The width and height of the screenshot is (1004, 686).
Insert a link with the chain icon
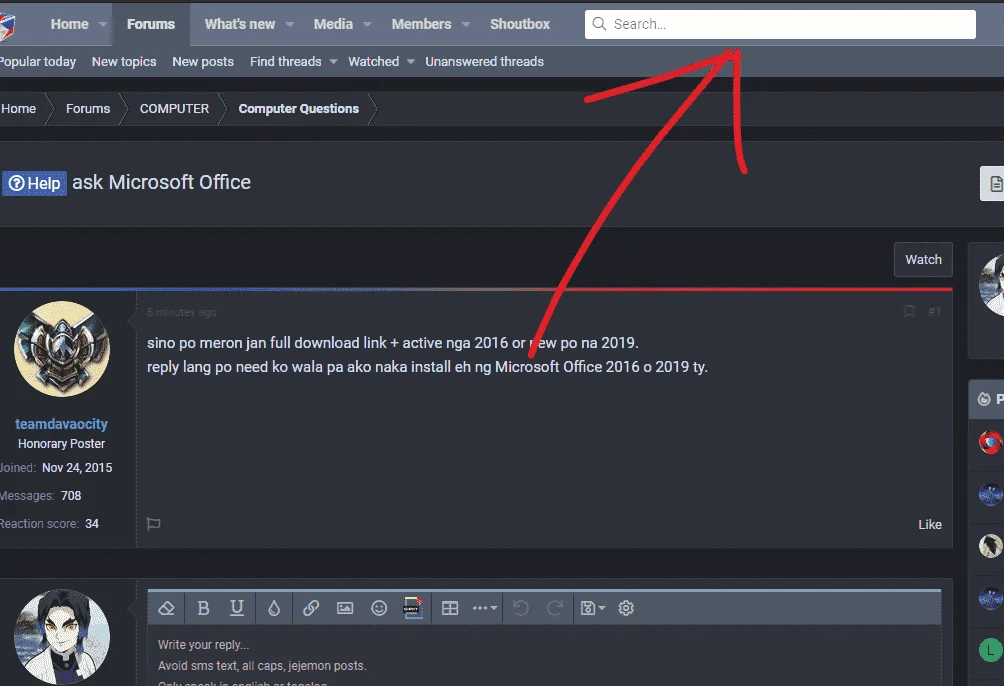click(x=311, y=608)
